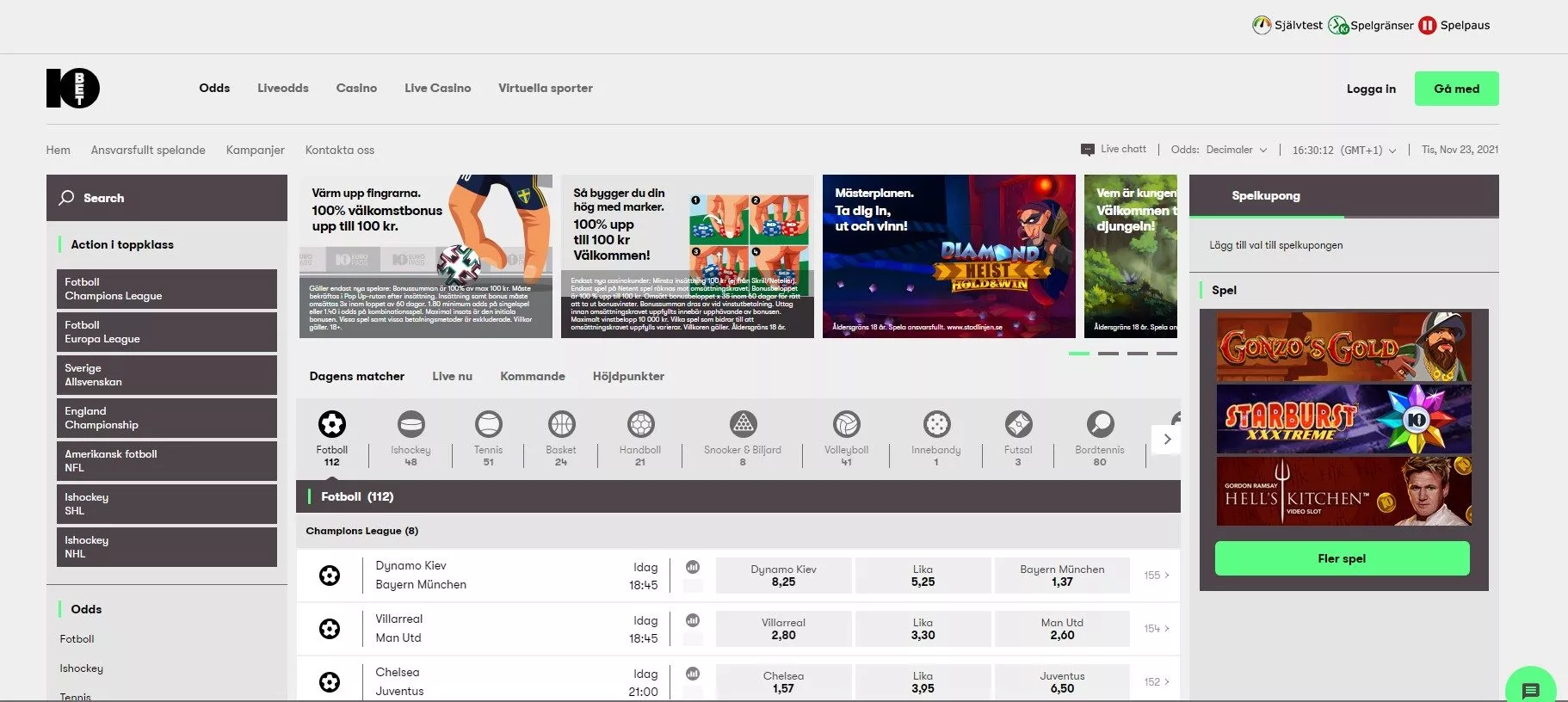Open stats icon for Villarreal match
The image size is (1568, 702).
tap(693, 620)
